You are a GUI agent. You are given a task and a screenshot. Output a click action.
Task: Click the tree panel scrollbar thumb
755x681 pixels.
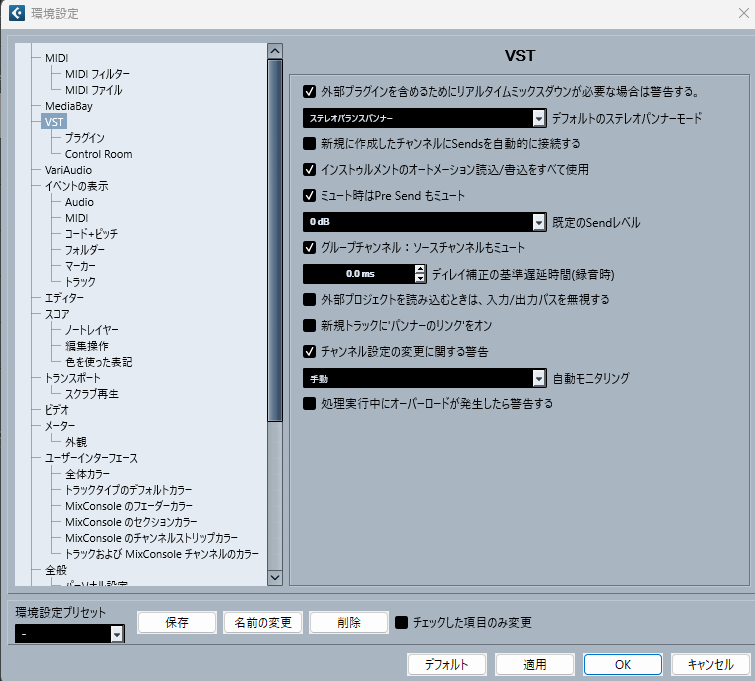[275, 241]
